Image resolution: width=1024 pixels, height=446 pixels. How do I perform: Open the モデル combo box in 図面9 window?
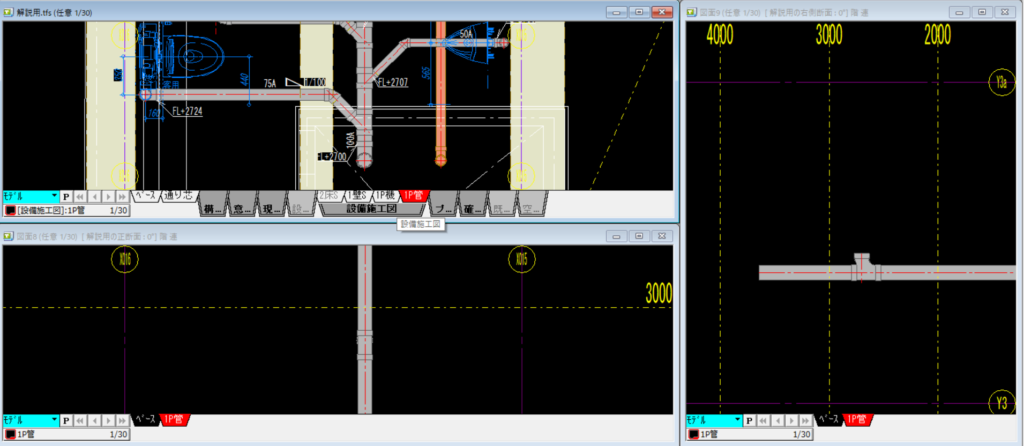737,421
